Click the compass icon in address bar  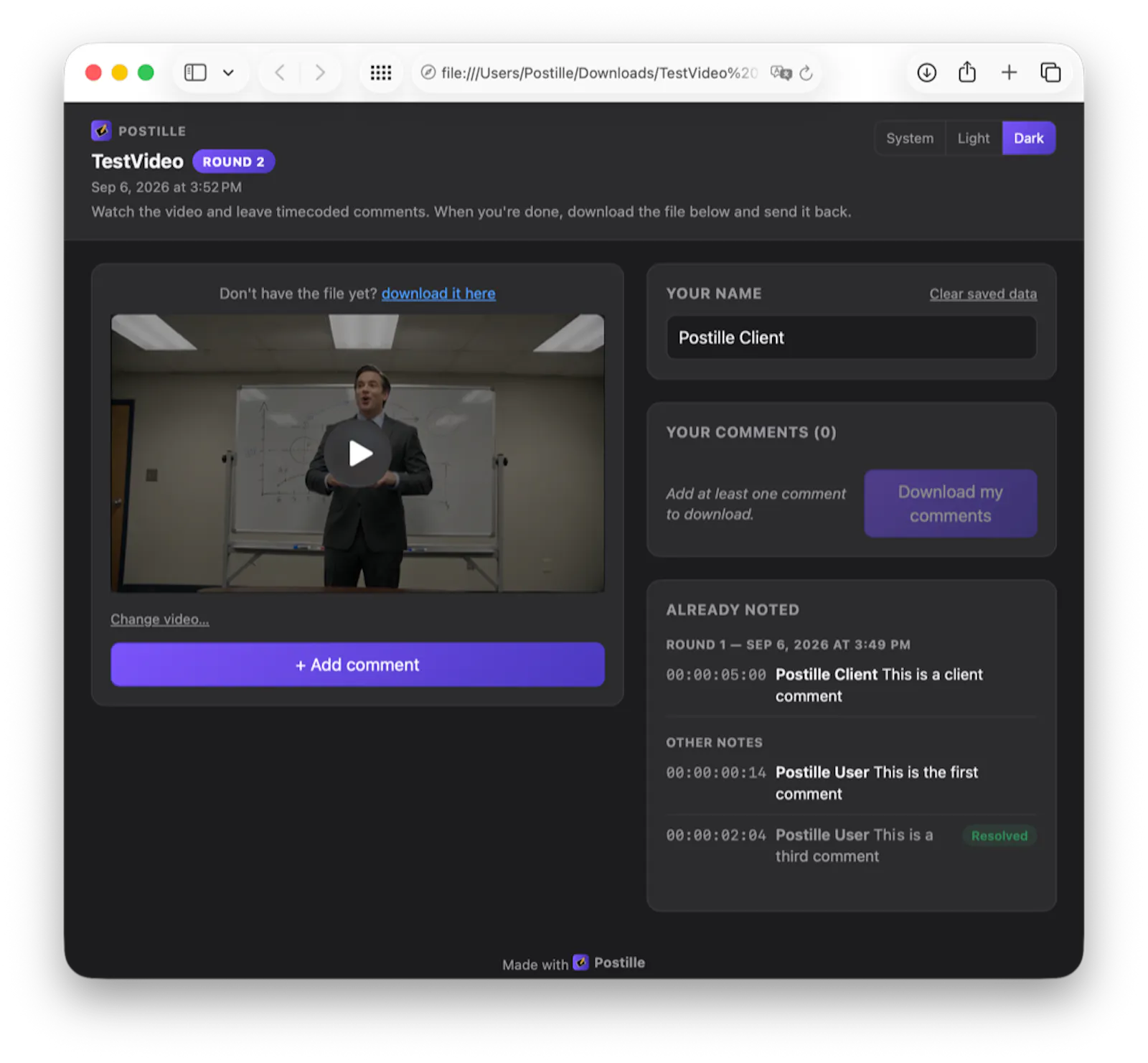coord(428,72)
